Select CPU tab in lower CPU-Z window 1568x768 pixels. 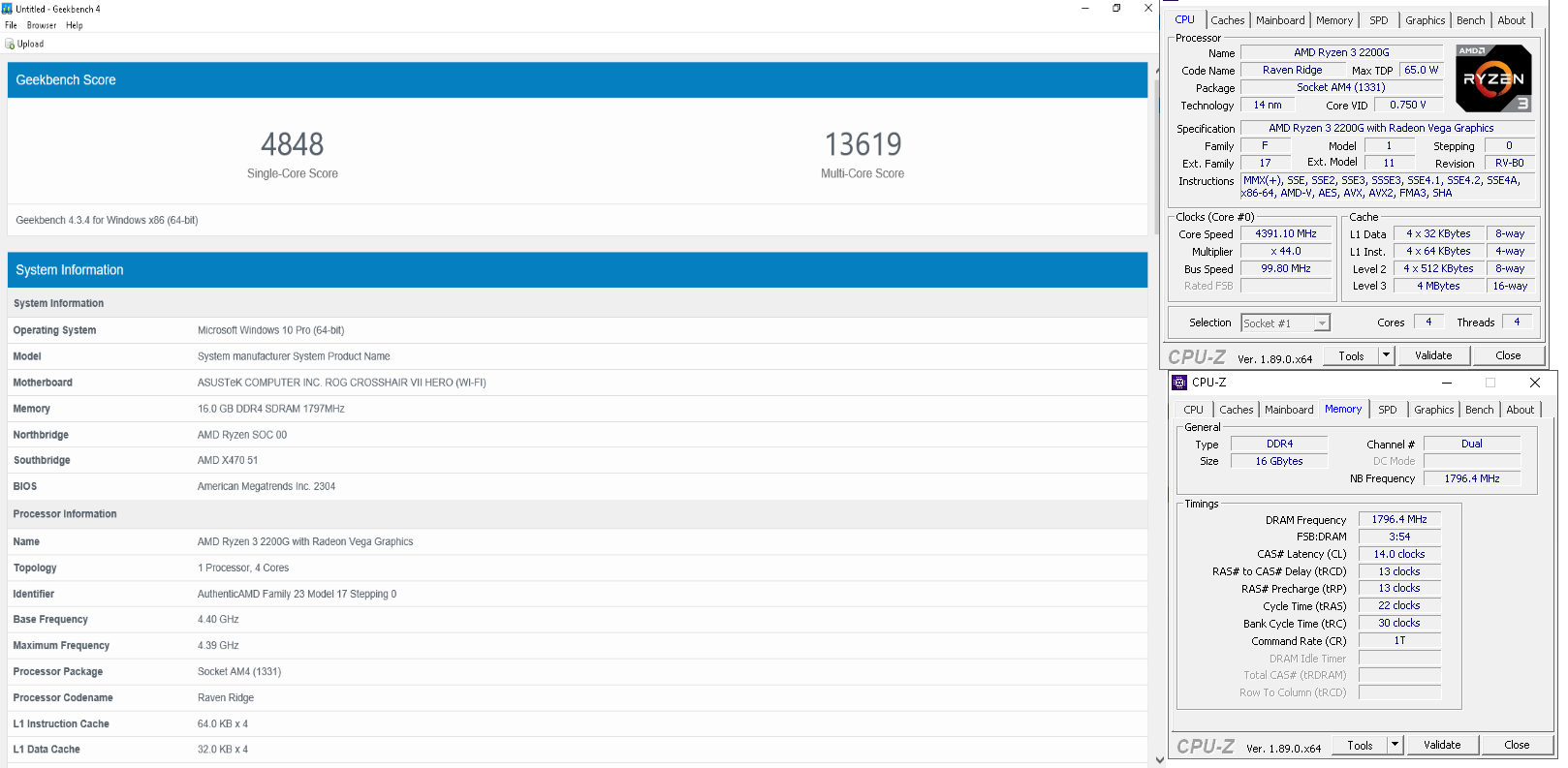point(1194,410)
